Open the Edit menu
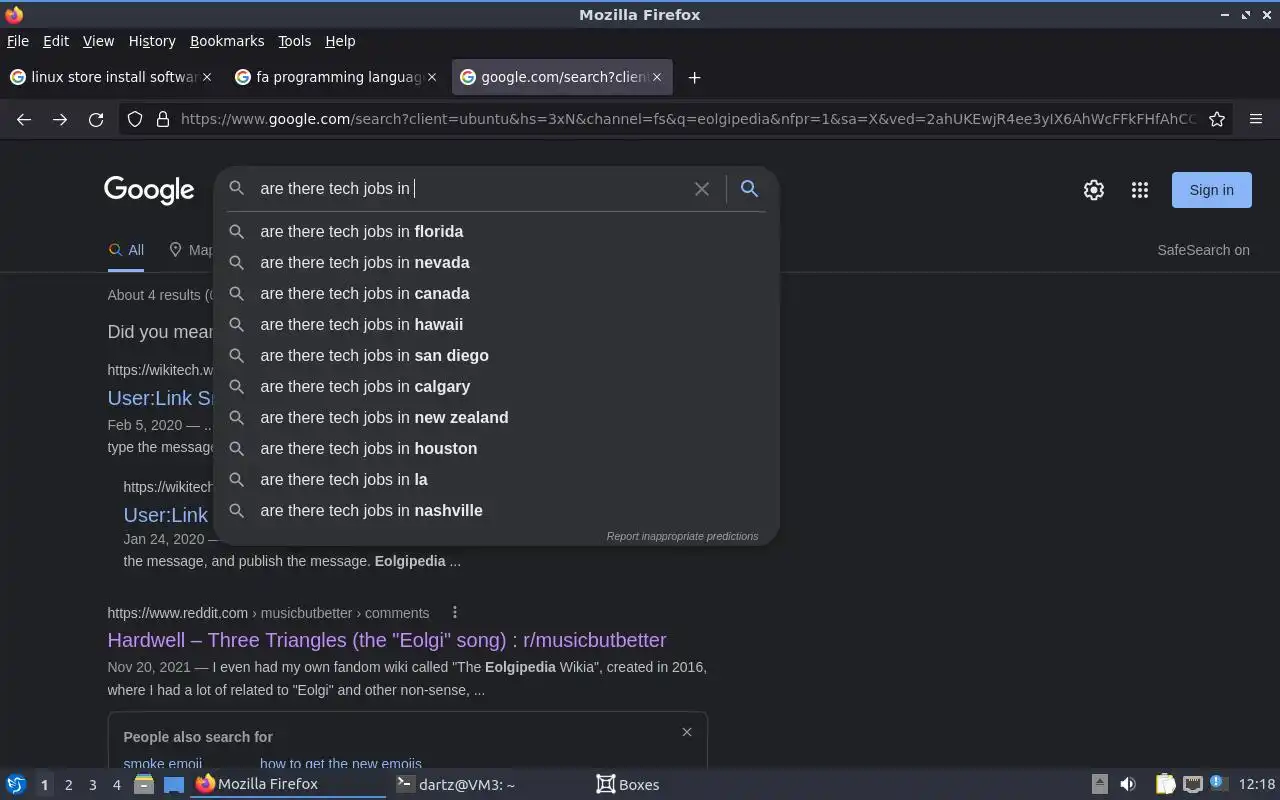This screenshot has height=800, width=1280. pos(56,41)
